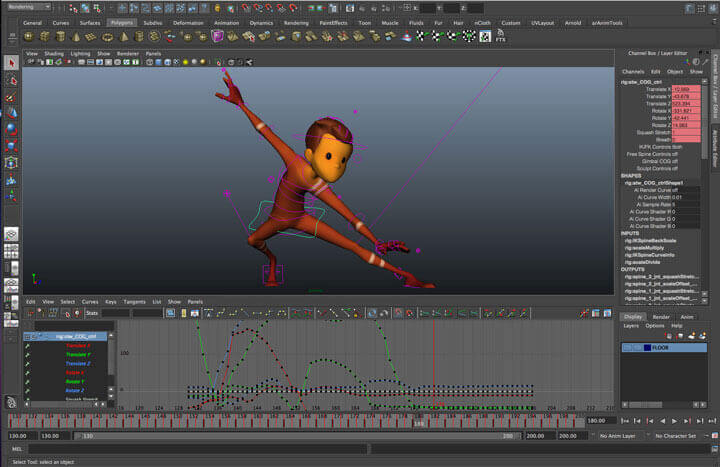Click the FTX shelf icon
This screenshot has height=467, width=720.
pyautogui.click(x=501, y=36)
